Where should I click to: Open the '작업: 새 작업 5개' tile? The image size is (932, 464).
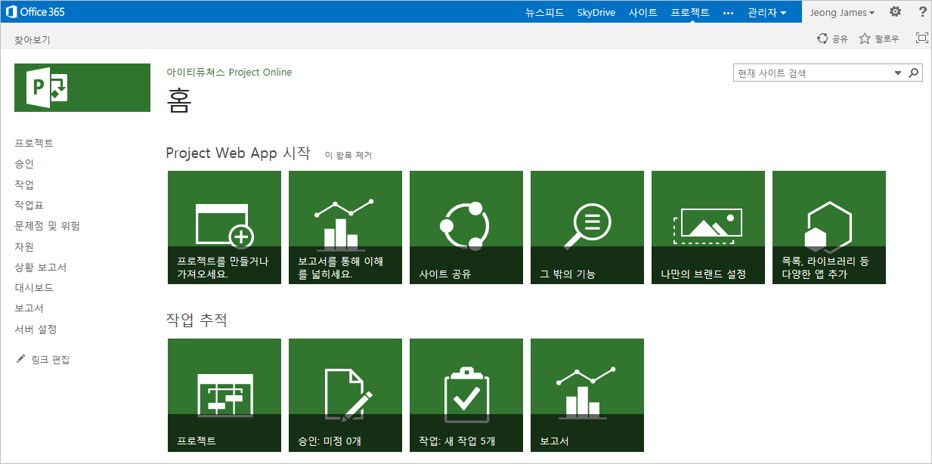[466, 394]
